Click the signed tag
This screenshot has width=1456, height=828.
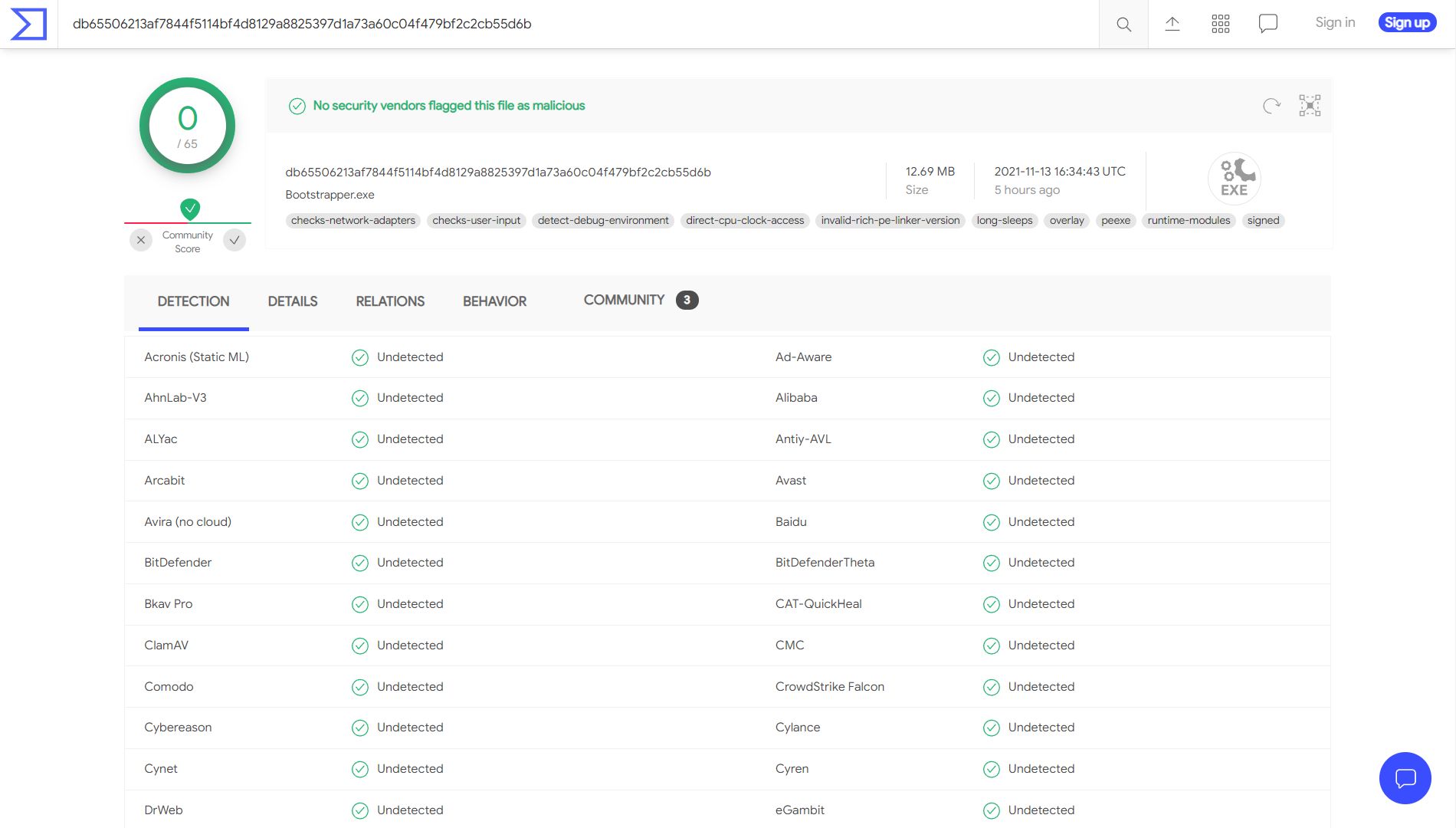point(1263,220)
